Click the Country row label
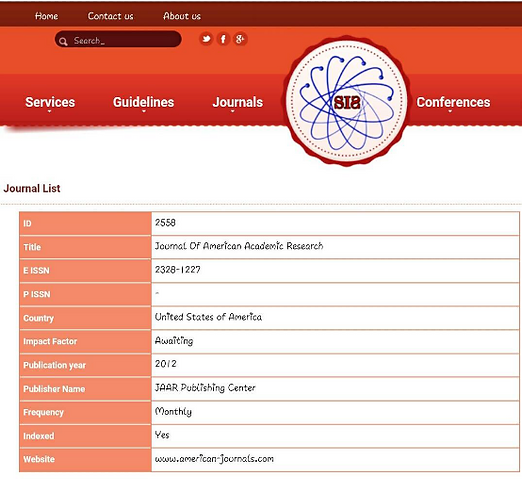The height and width of the screenshot is (479, 522). [38, 318]
